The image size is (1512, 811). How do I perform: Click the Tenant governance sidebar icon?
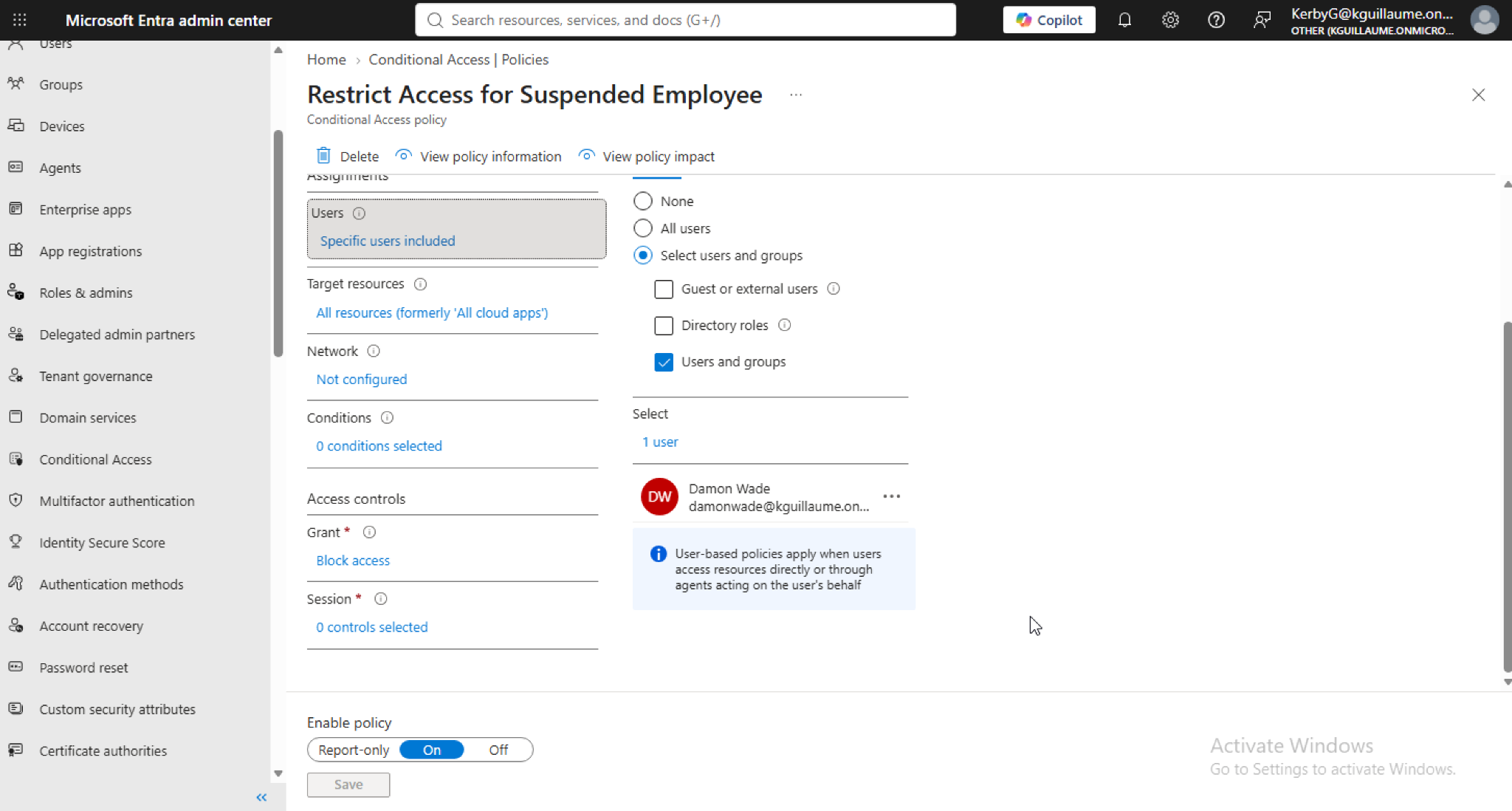click(16, 375)
